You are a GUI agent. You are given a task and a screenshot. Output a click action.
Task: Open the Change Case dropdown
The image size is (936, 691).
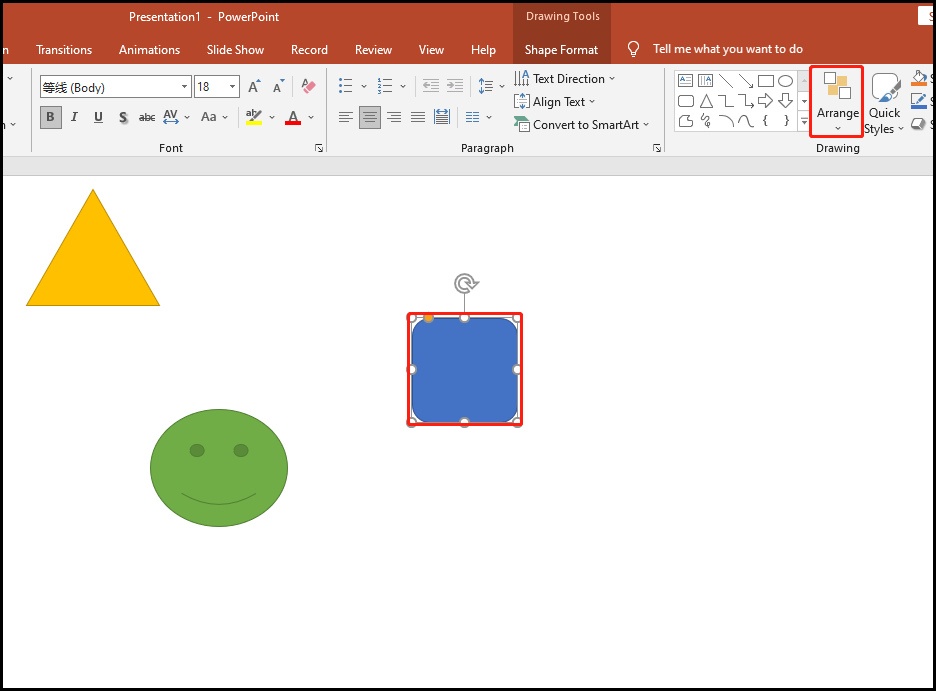(213, 117)
